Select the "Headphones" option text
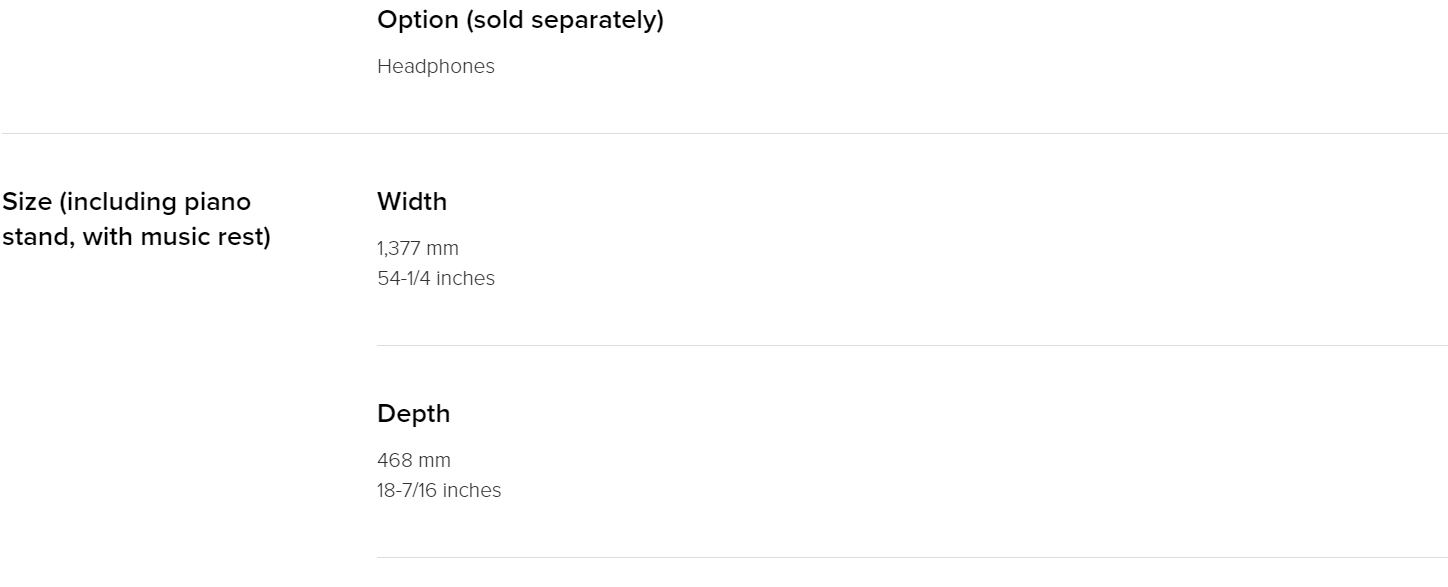The image size is (1448, 587). [x=436, y=67]
